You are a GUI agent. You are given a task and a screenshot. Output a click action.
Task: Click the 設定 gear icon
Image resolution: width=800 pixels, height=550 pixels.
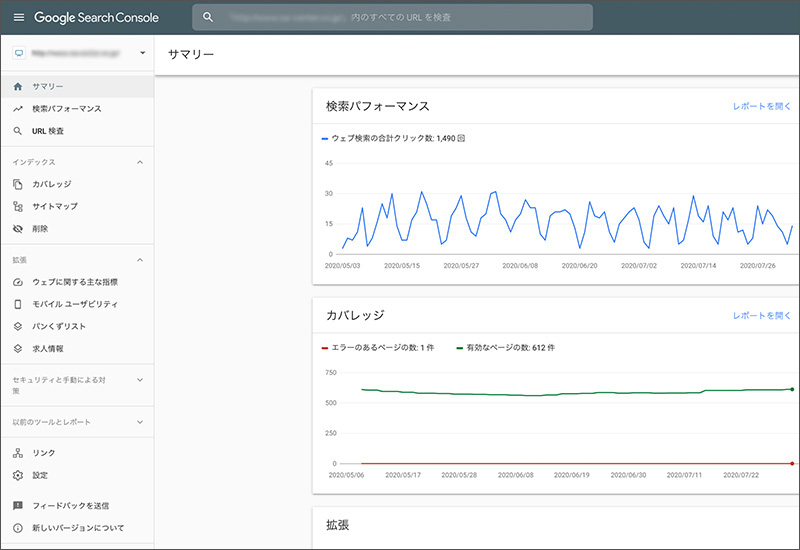18,476
